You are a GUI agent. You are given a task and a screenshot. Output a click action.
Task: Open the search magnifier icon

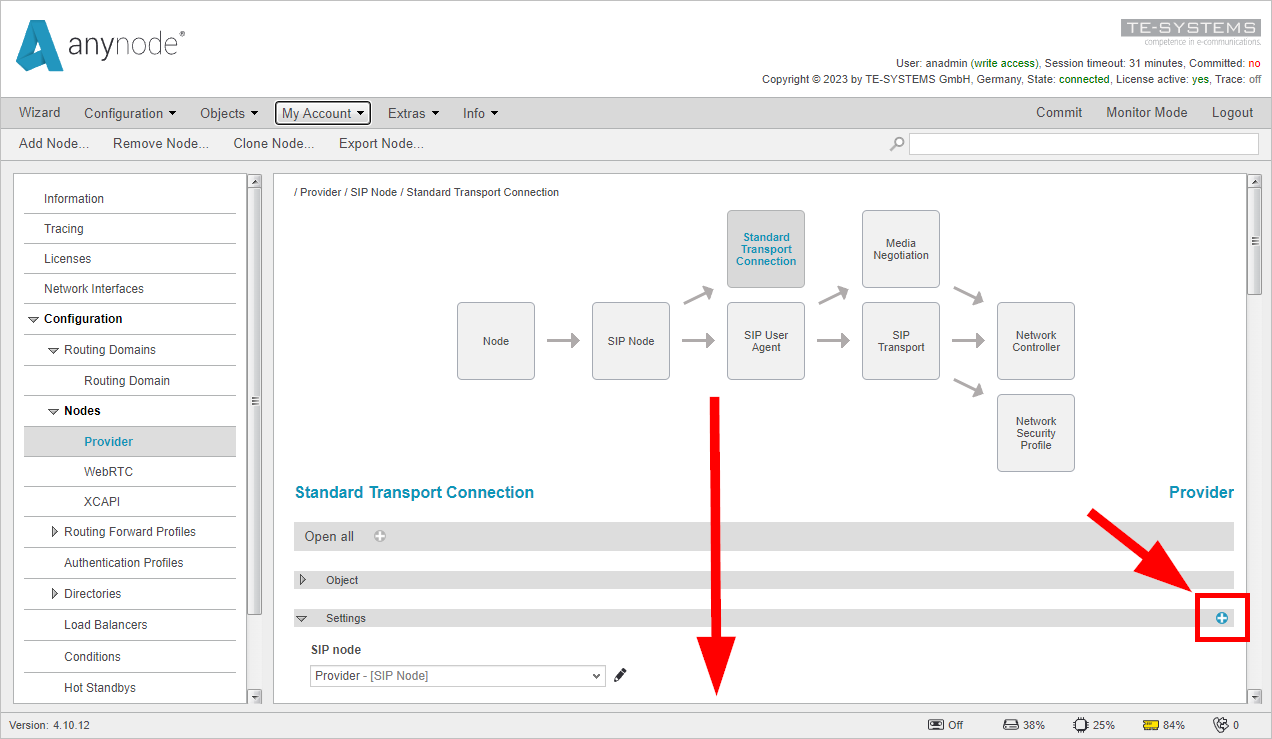[896, 143]
